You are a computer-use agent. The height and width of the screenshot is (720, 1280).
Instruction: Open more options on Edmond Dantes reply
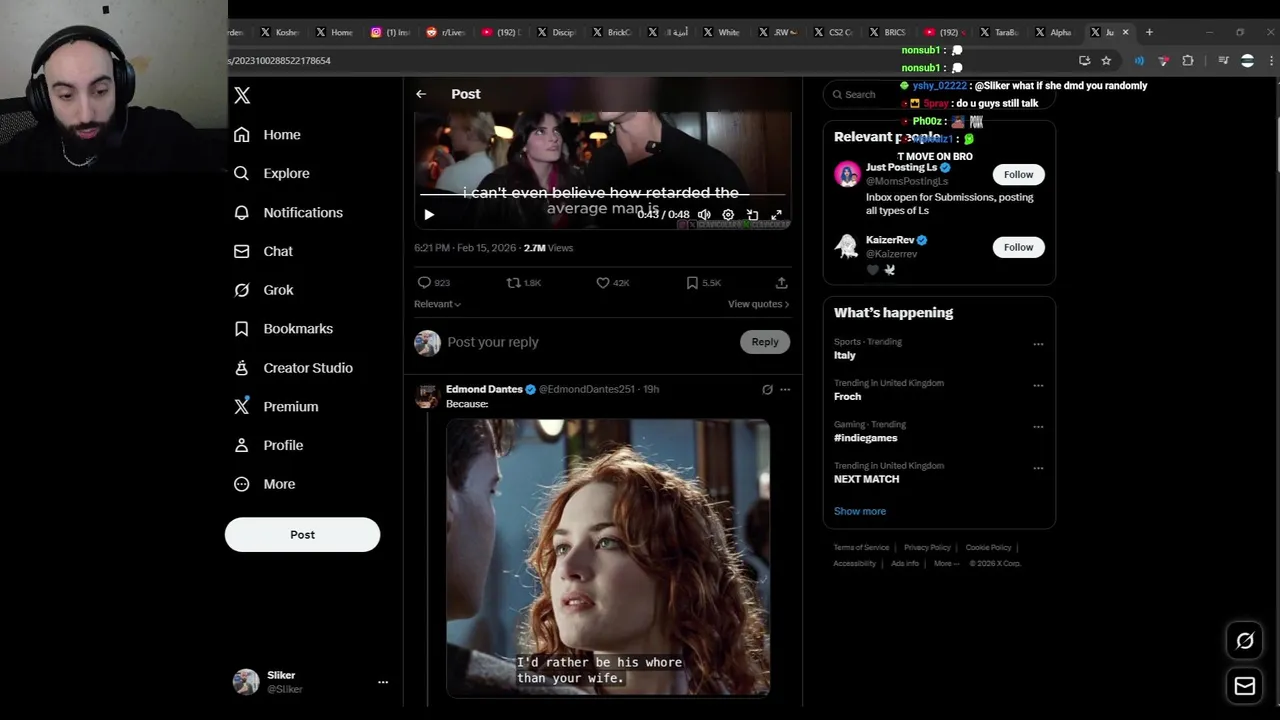pos(785,389)
